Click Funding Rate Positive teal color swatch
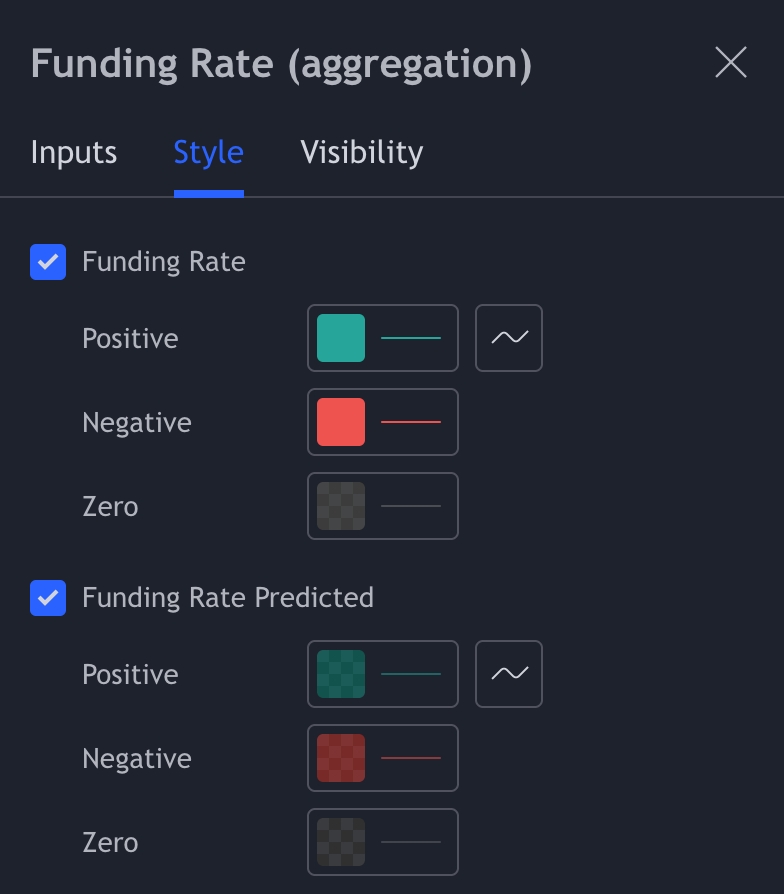Viewport: 784px width, 894px height. [341, 338]
